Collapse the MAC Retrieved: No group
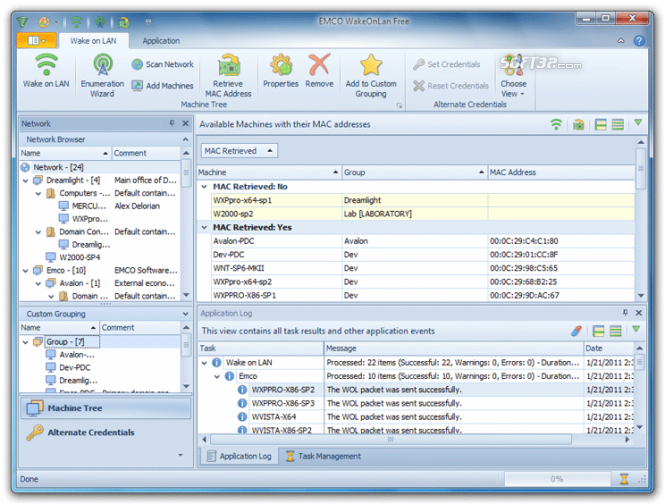665x504 pixels. pos(204,187)
